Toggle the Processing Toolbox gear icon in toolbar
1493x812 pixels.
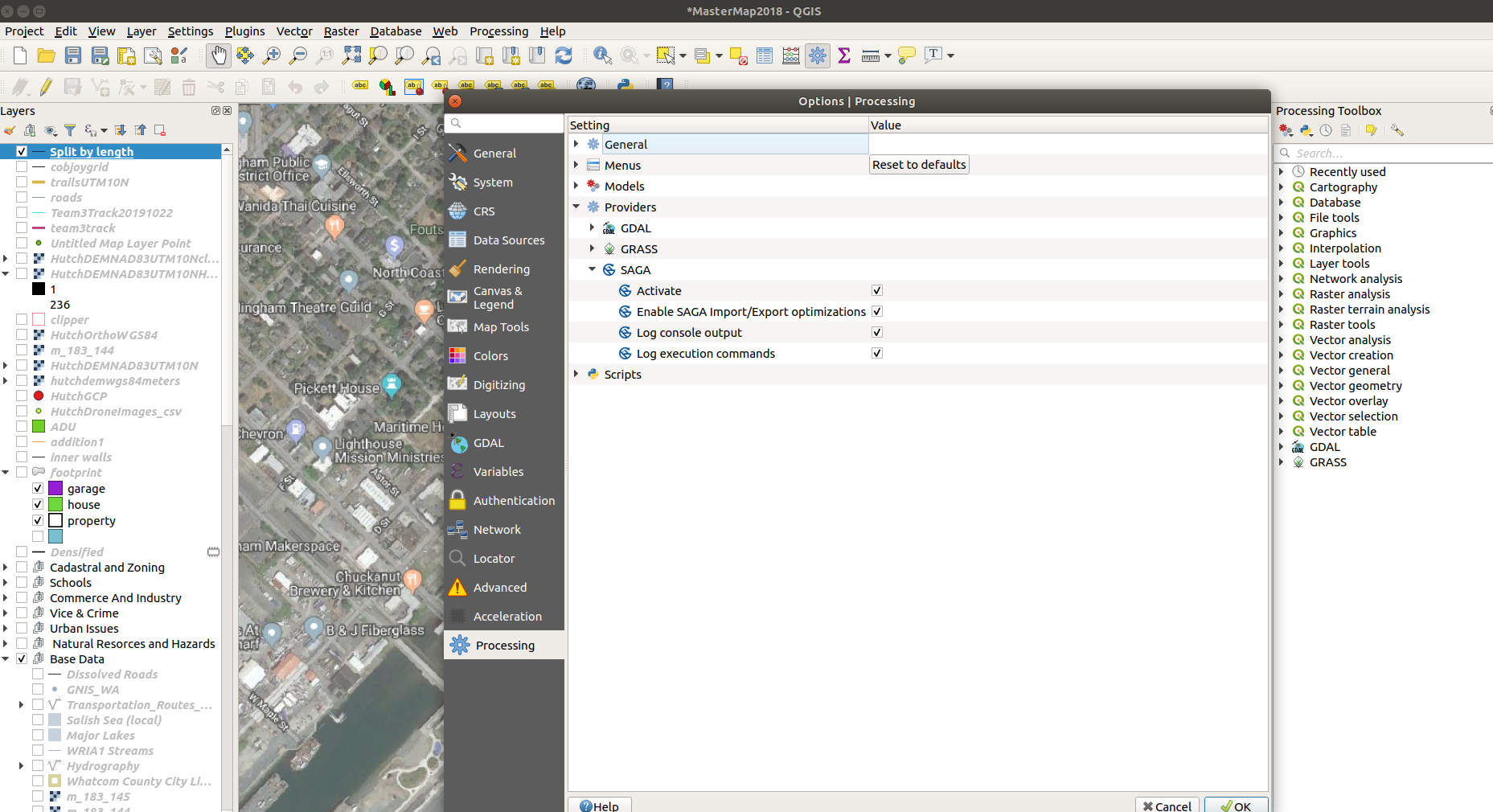pos(818,55)
